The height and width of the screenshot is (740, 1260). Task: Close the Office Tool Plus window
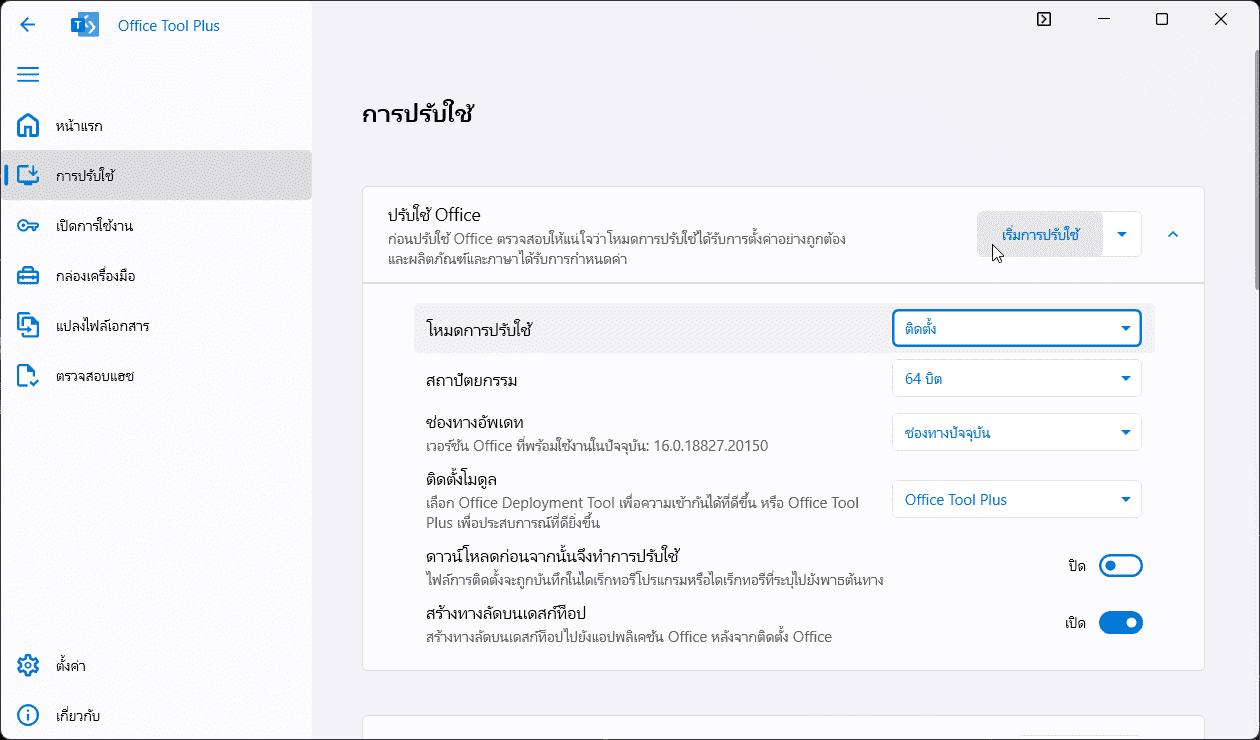coord(1221,19)
